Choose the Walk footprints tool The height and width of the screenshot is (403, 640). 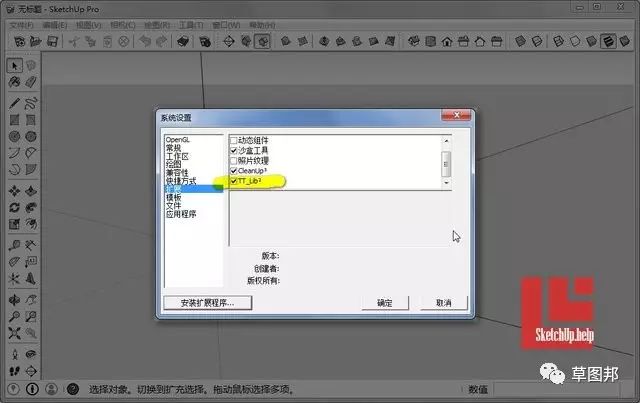point(15,371)
